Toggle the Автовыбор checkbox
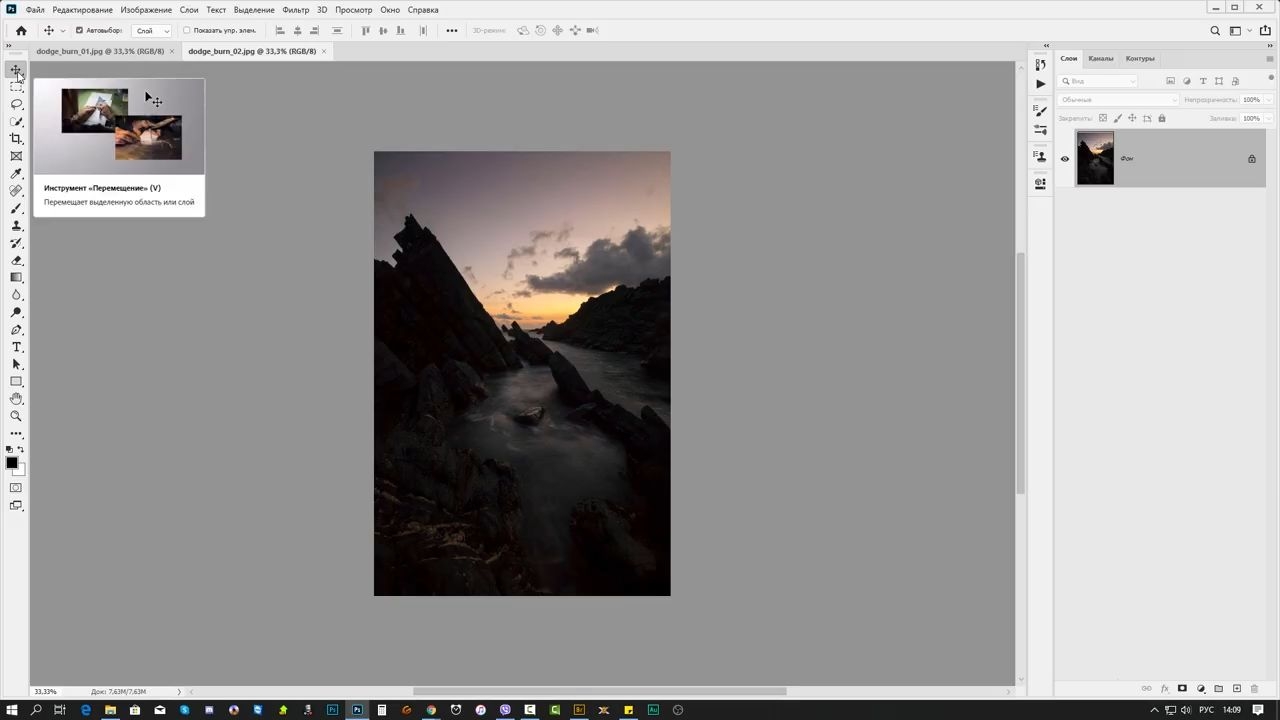 point(79,31)
